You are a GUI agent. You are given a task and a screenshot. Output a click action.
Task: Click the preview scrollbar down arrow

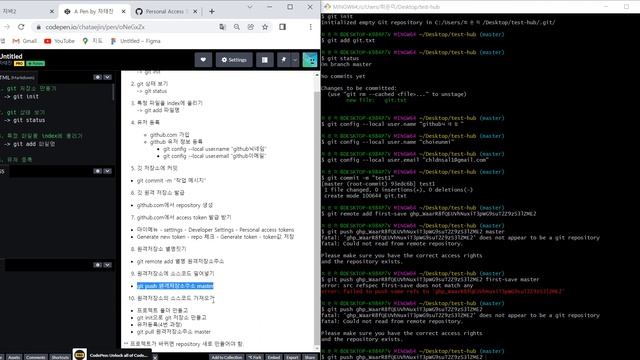317,348
